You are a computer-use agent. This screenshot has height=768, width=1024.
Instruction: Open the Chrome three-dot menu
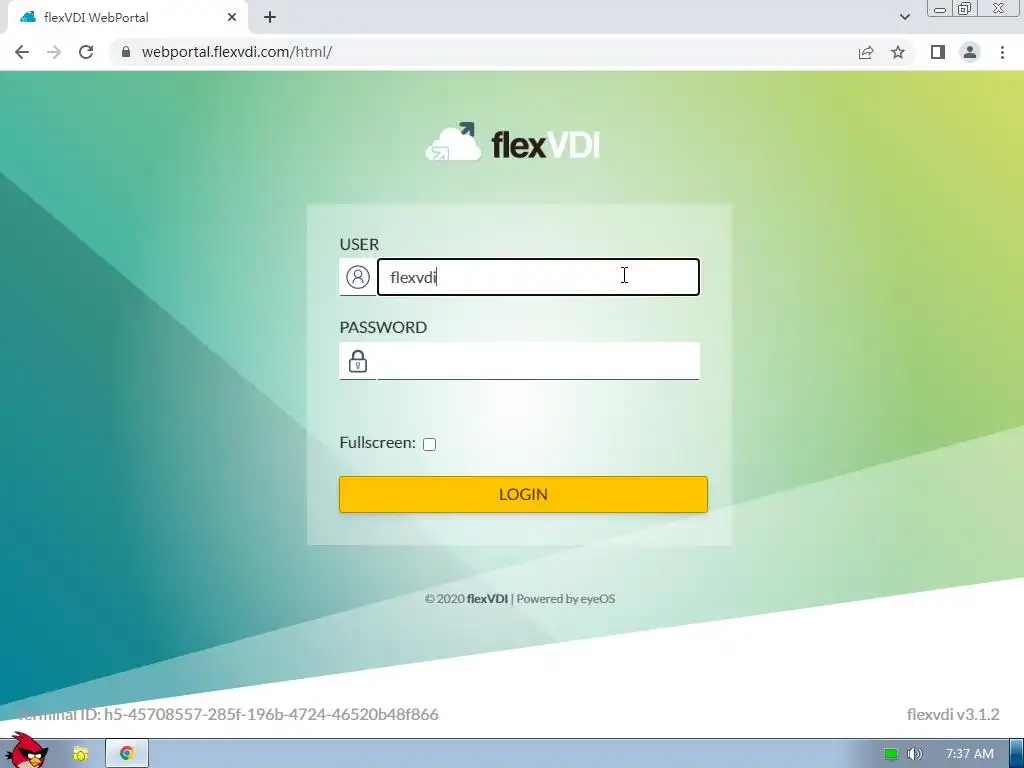(1002, 52)
